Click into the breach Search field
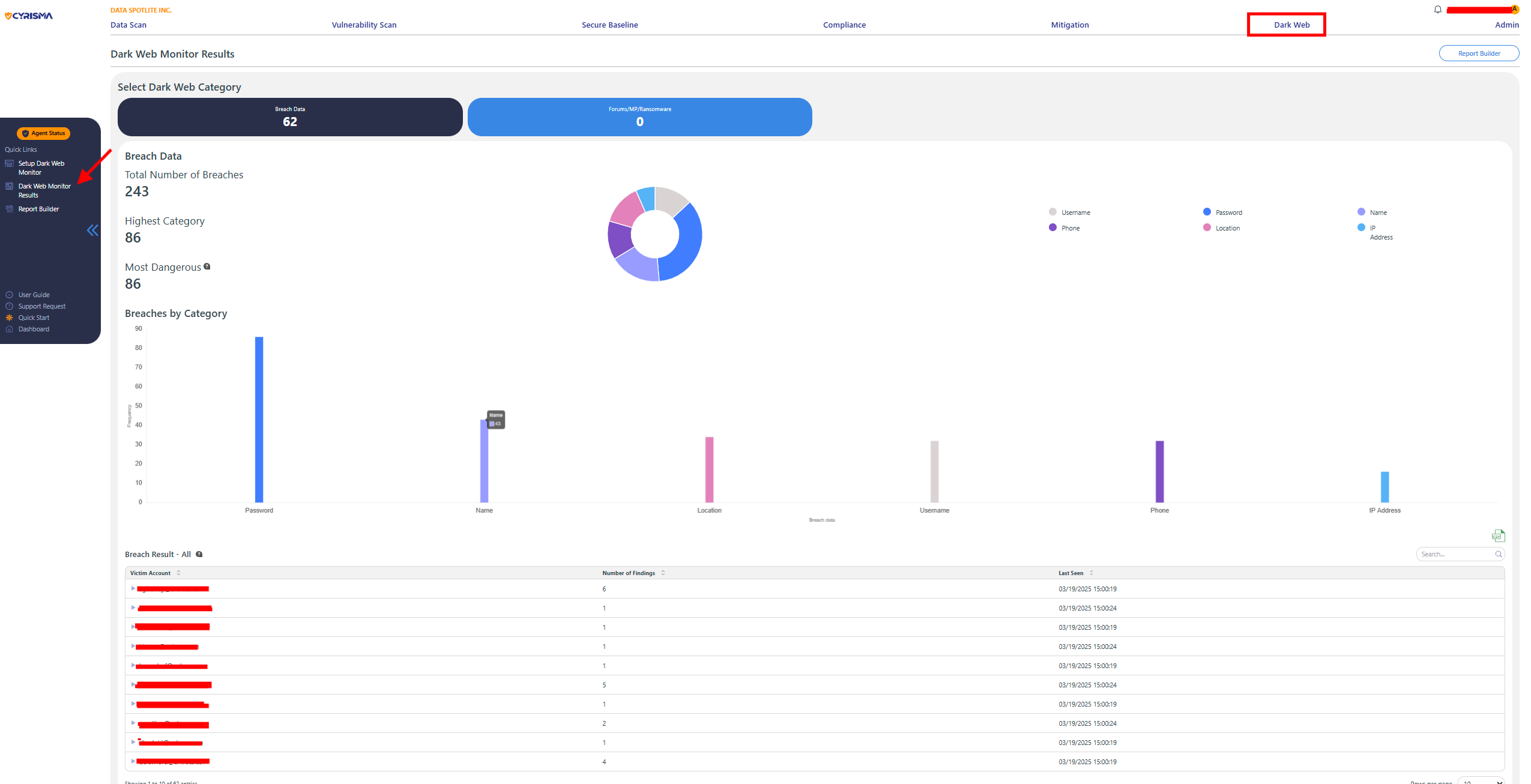The image size is (1531, 784). pyautogui.click(x=1454, y=554)
